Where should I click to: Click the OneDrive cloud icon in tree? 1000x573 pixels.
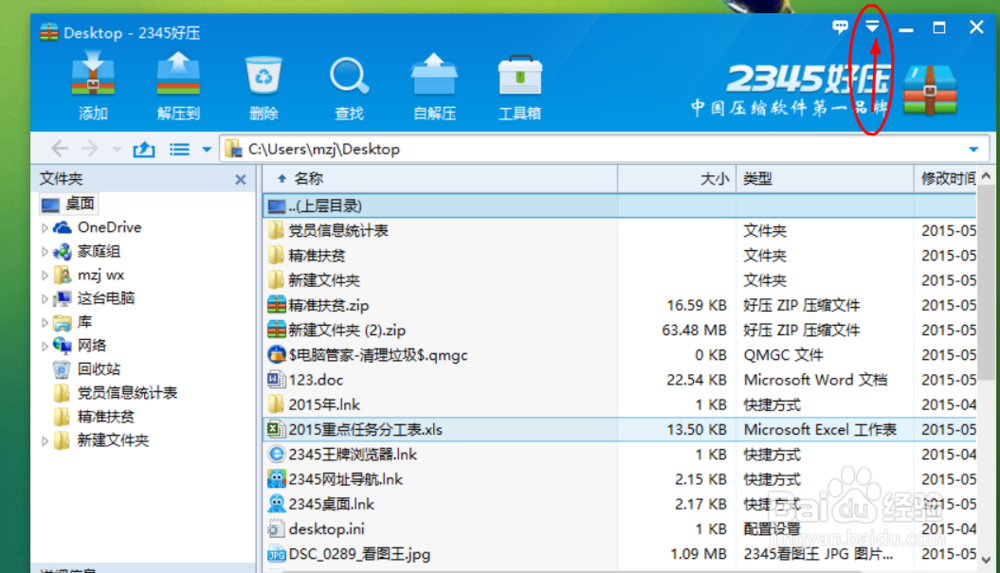click(x=62, y=227)
